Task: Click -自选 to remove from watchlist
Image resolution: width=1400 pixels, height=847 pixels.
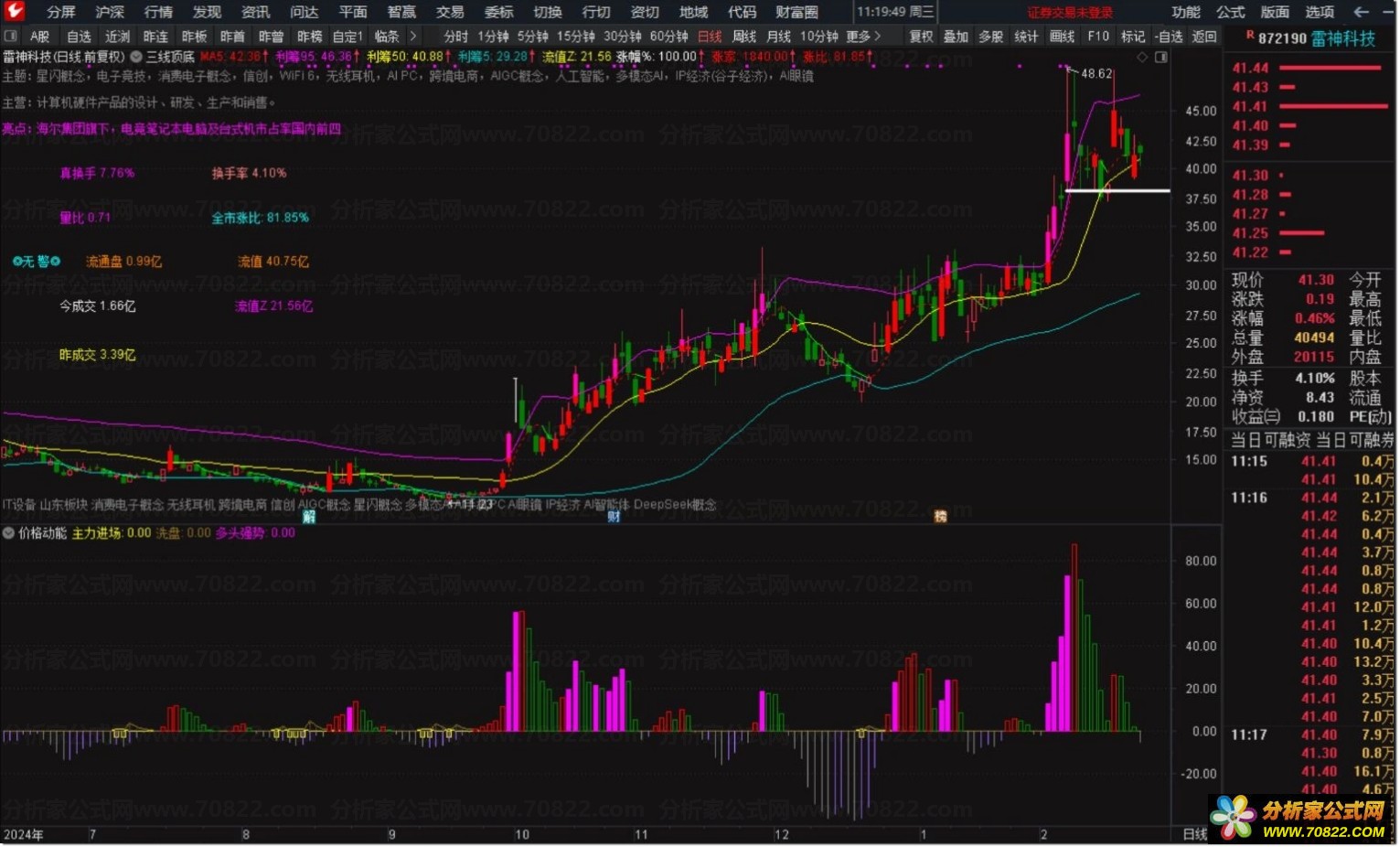Action: (x=1168, y=37)
